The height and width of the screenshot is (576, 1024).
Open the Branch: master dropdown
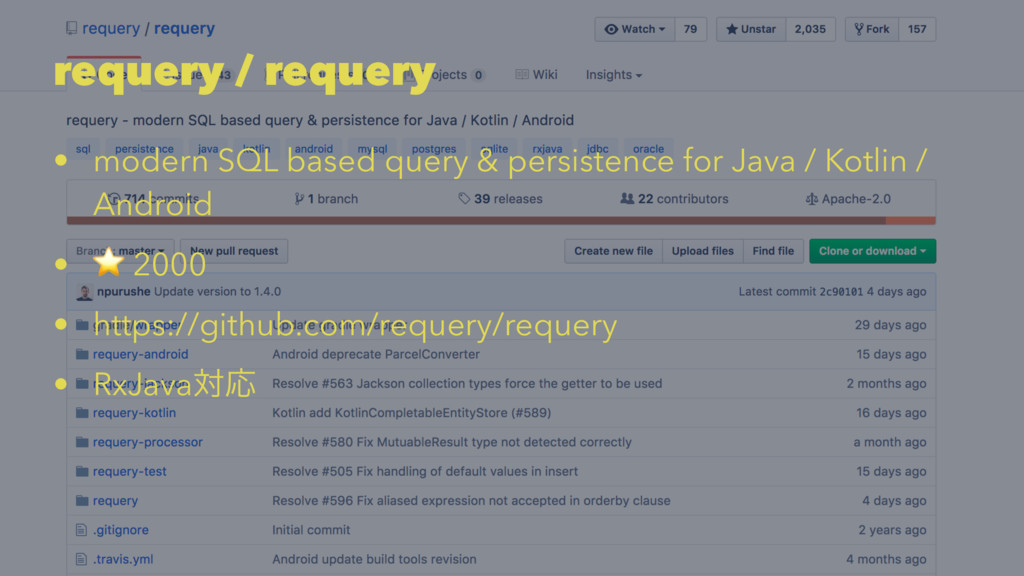pos(120,251)
